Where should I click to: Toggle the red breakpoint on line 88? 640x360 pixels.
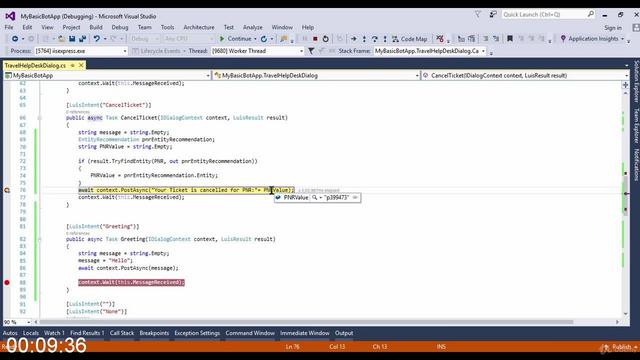coord(7,282)
